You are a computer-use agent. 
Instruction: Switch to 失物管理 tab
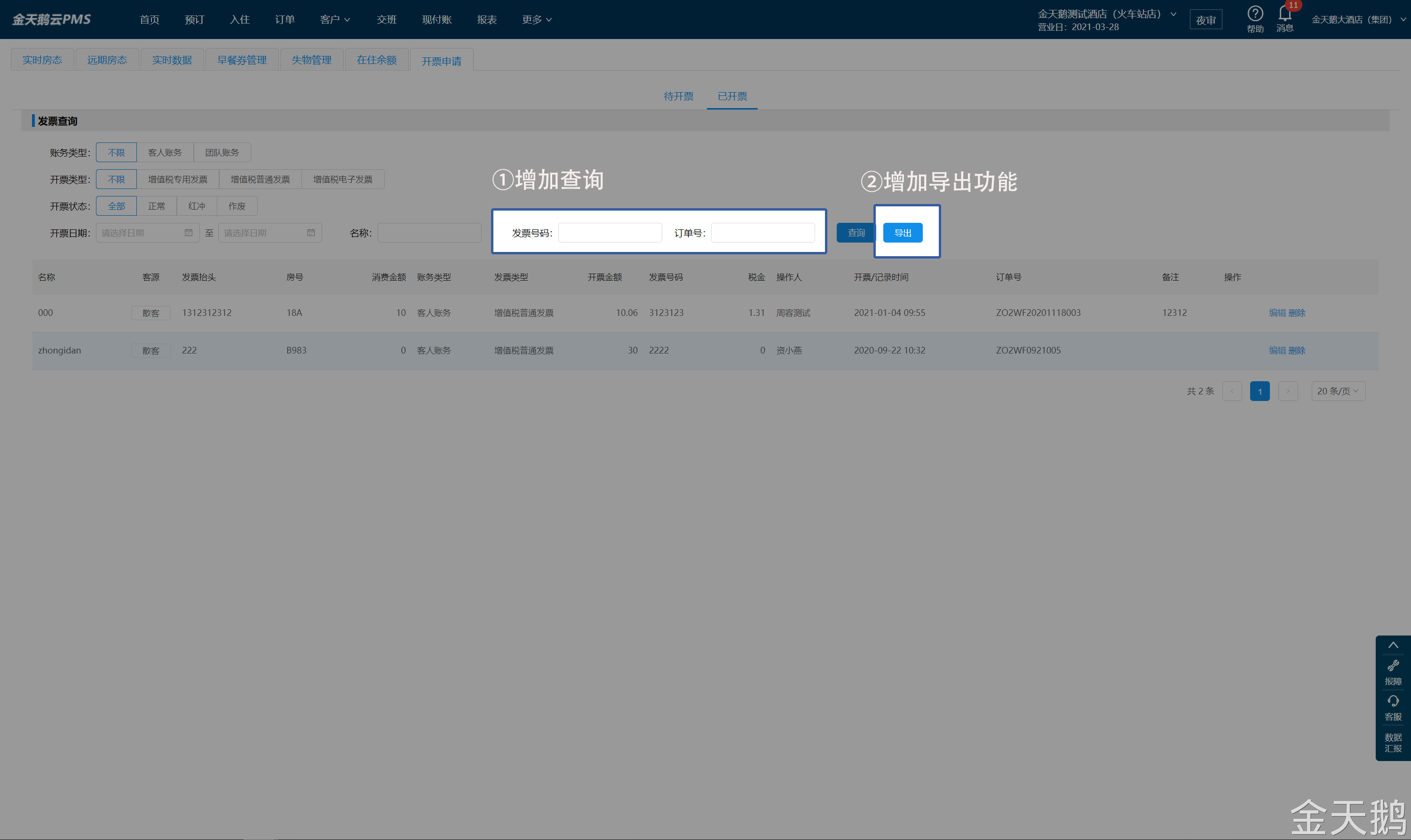[311, 59]
